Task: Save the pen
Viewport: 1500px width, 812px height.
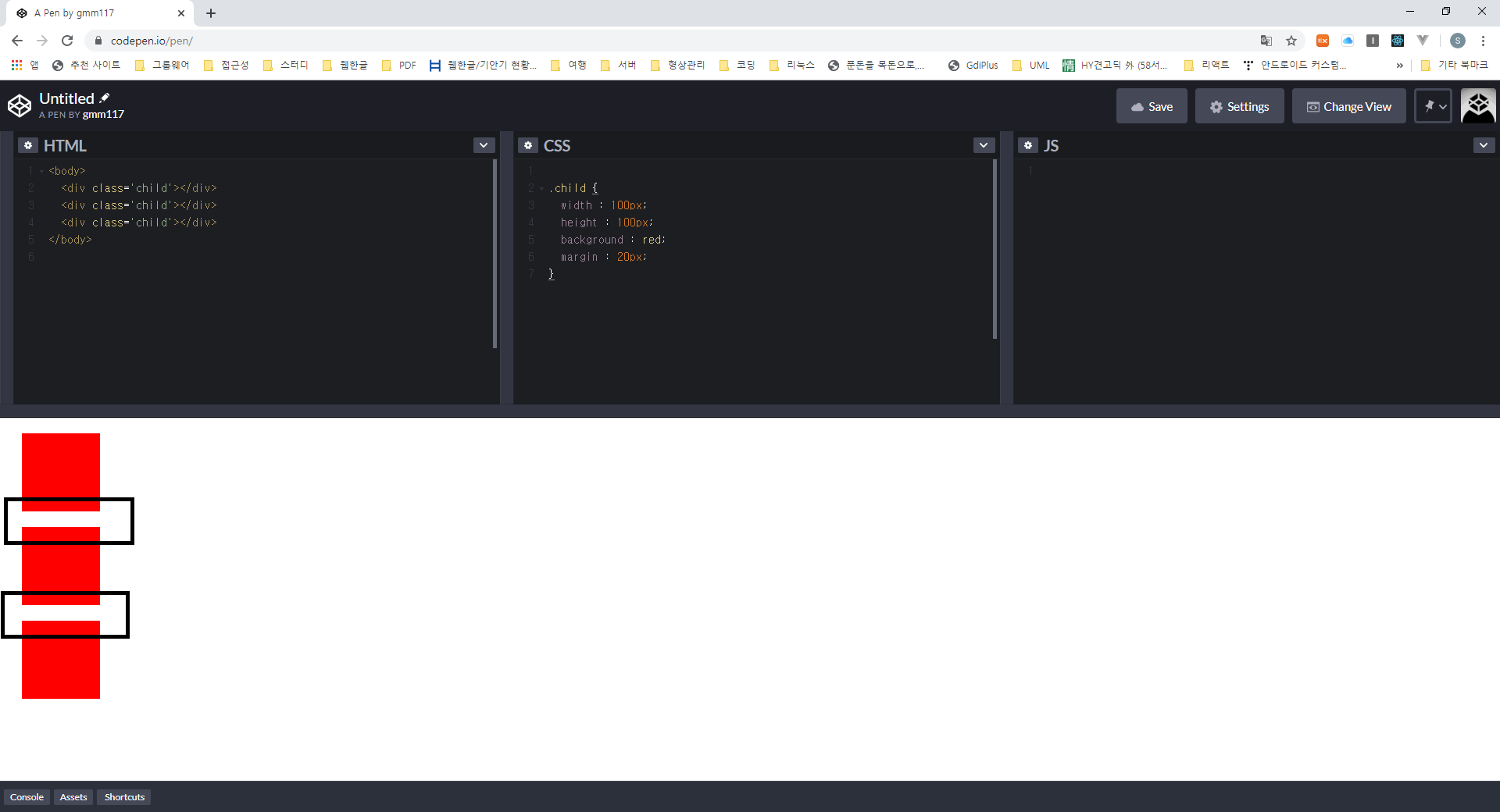Action: click(1152, 106)
